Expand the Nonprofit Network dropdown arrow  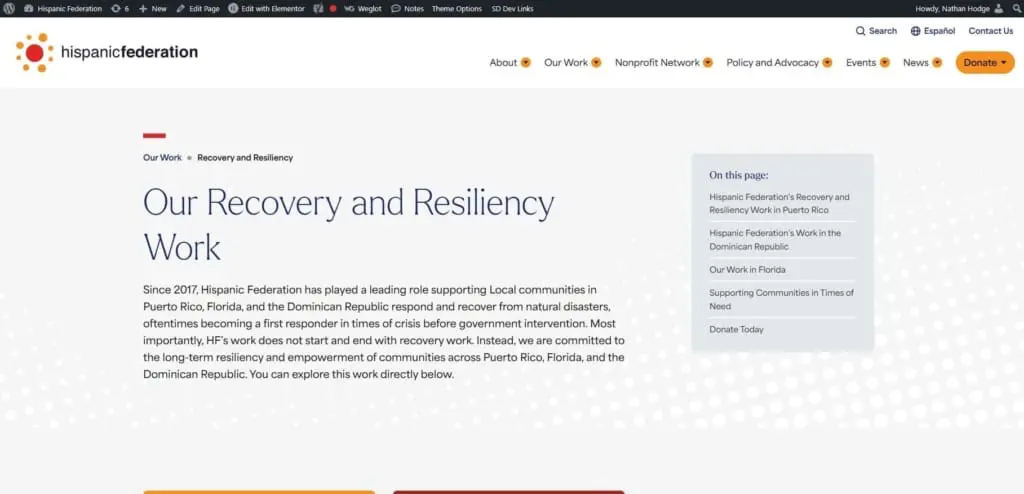(x=707, y=63)
